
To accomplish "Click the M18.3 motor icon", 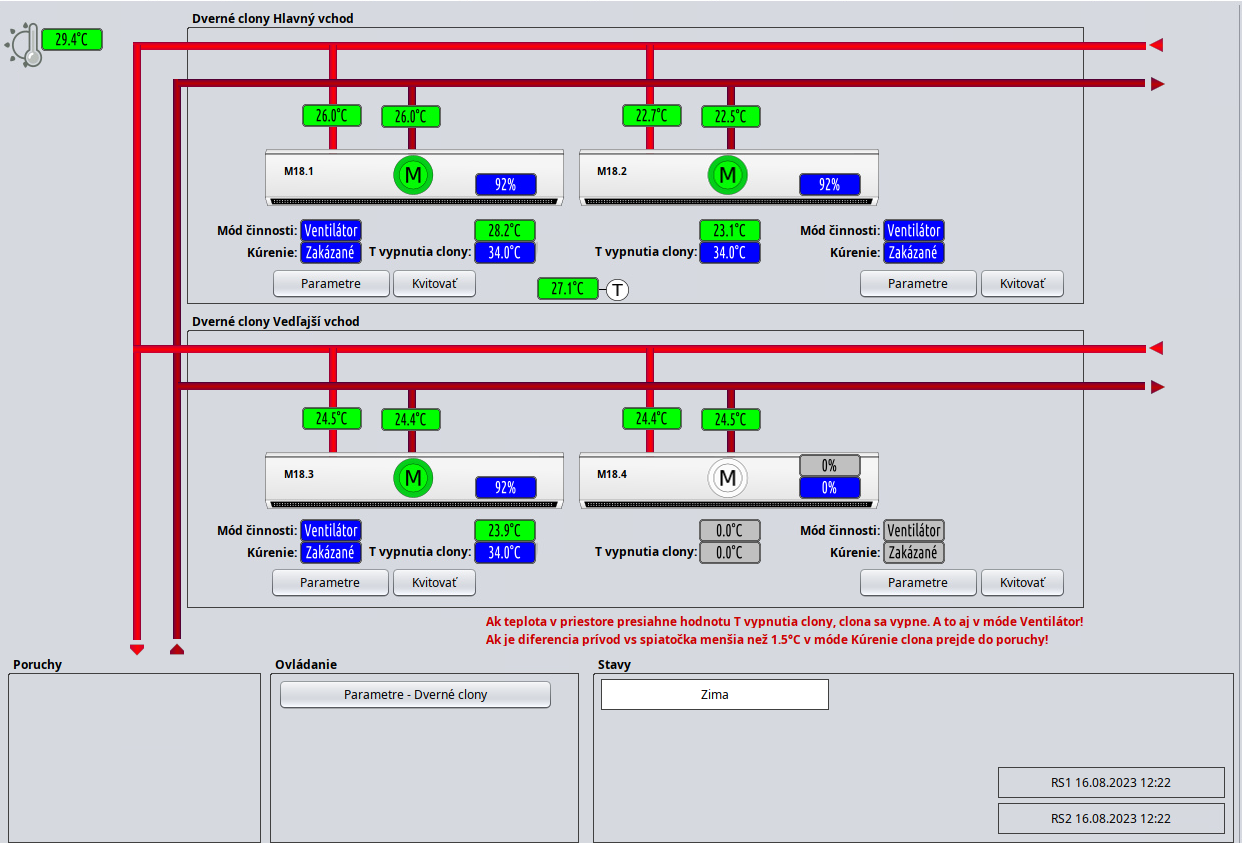I will (x=412, y=478).
